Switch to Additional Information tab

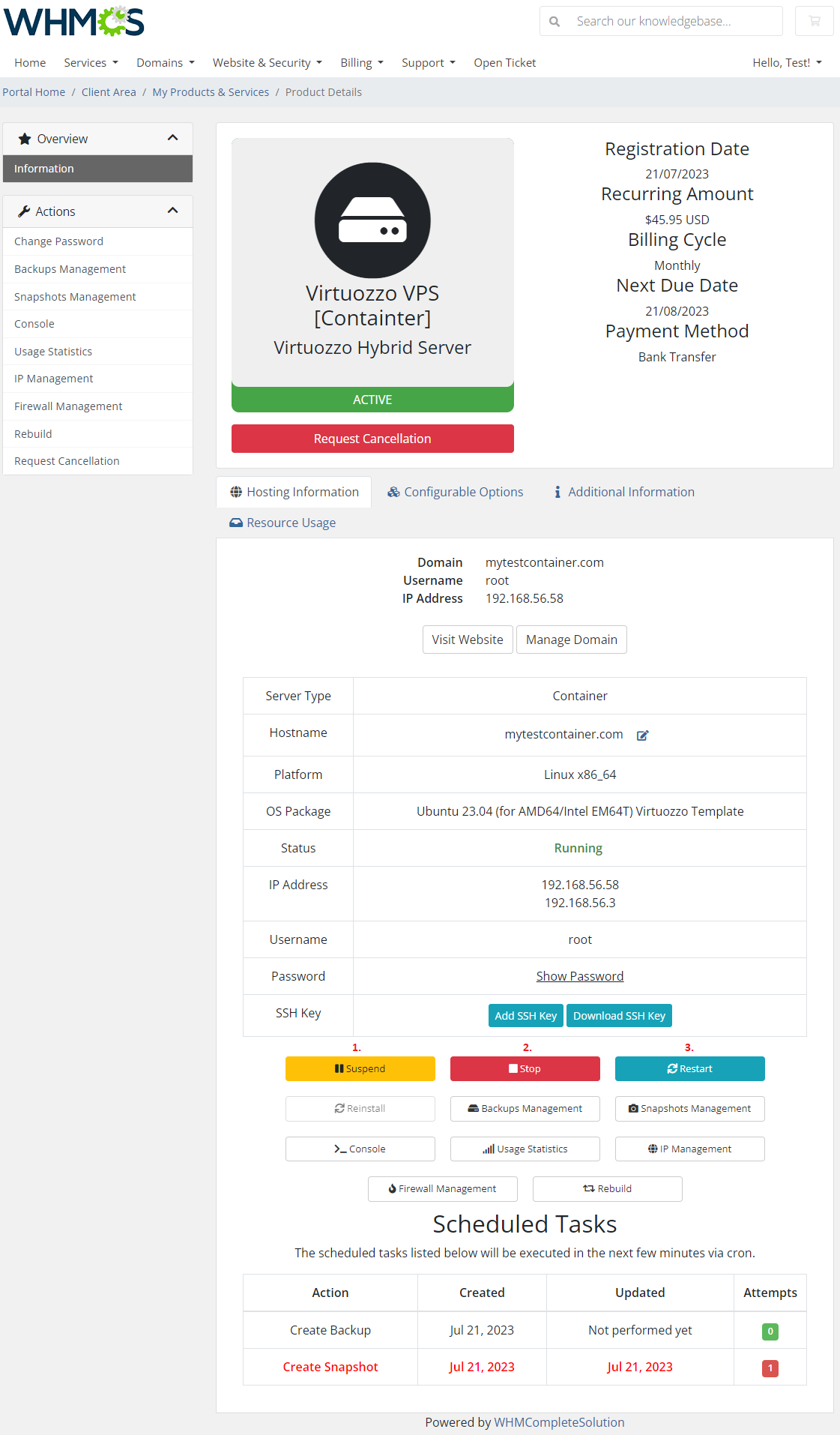coord(623,492)
